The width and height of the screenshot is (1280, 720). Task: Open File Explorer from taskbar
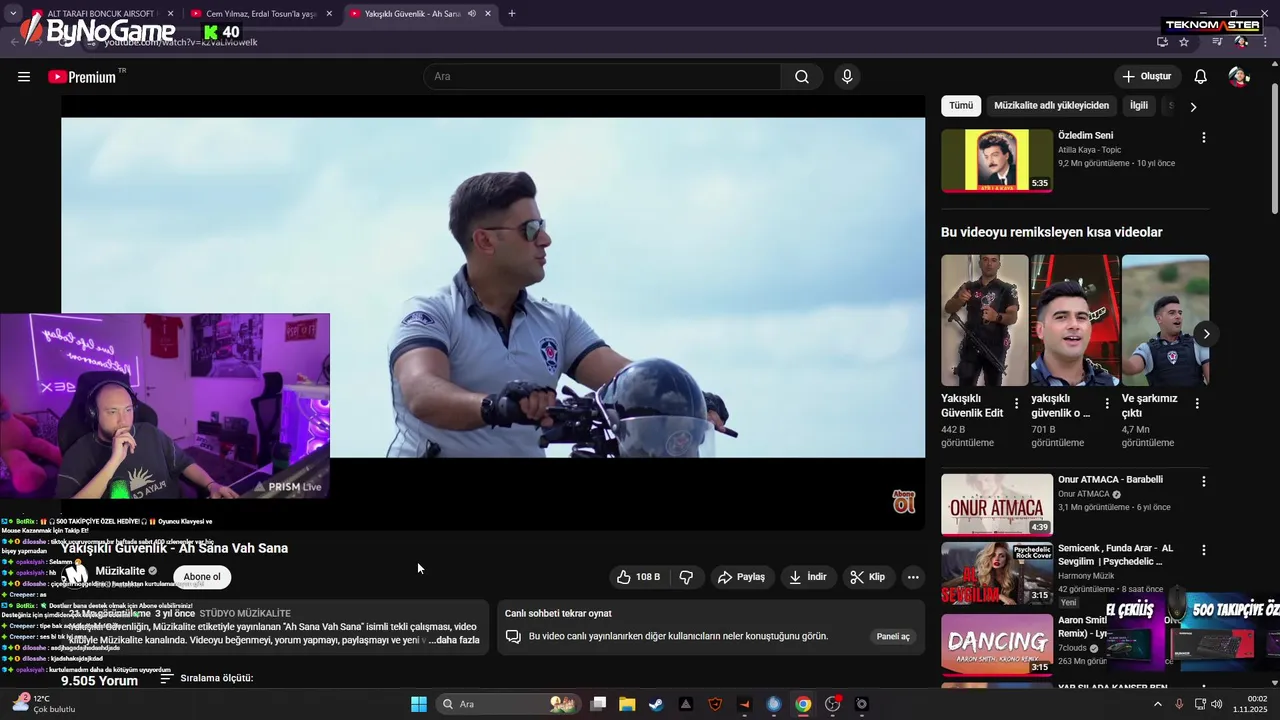pos(627,704)
